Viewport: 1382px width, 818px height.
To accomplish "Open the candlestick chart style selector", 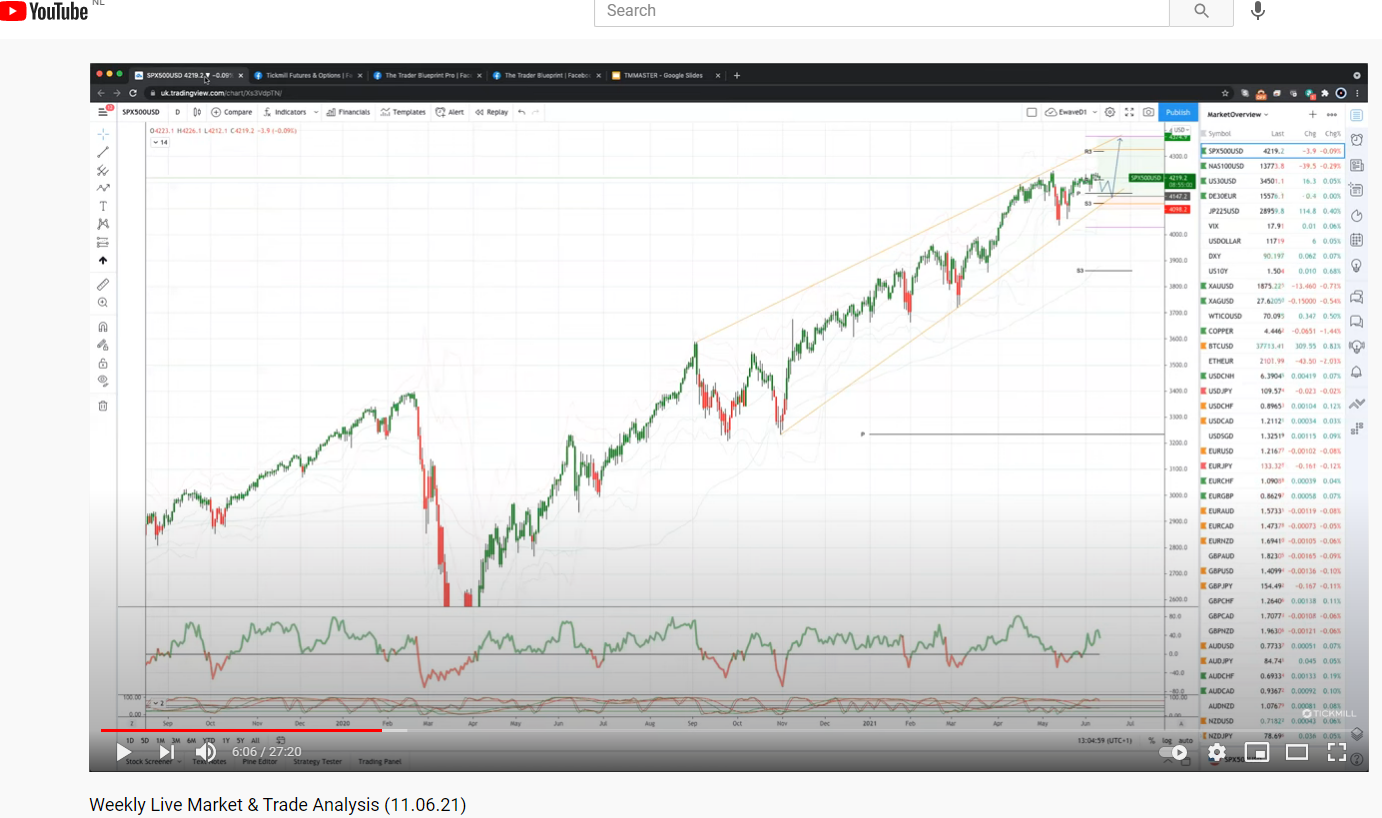I will 197,112.
